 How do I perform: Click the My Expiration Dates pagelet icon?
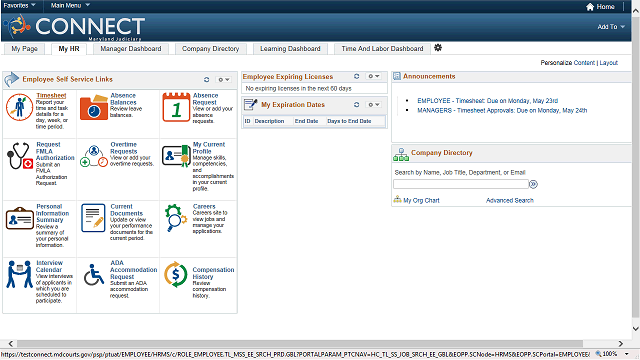coord(250,104)
